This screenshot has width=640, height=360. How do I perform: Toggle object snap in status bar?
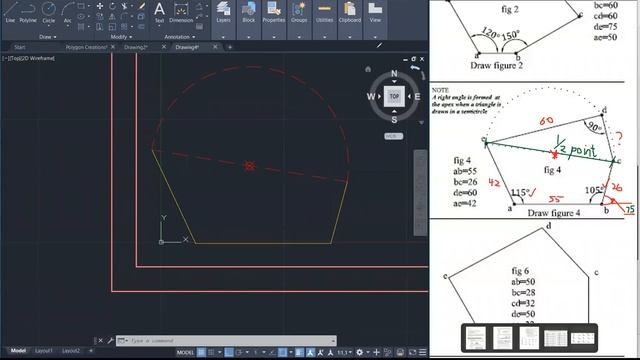pos(282,352)
